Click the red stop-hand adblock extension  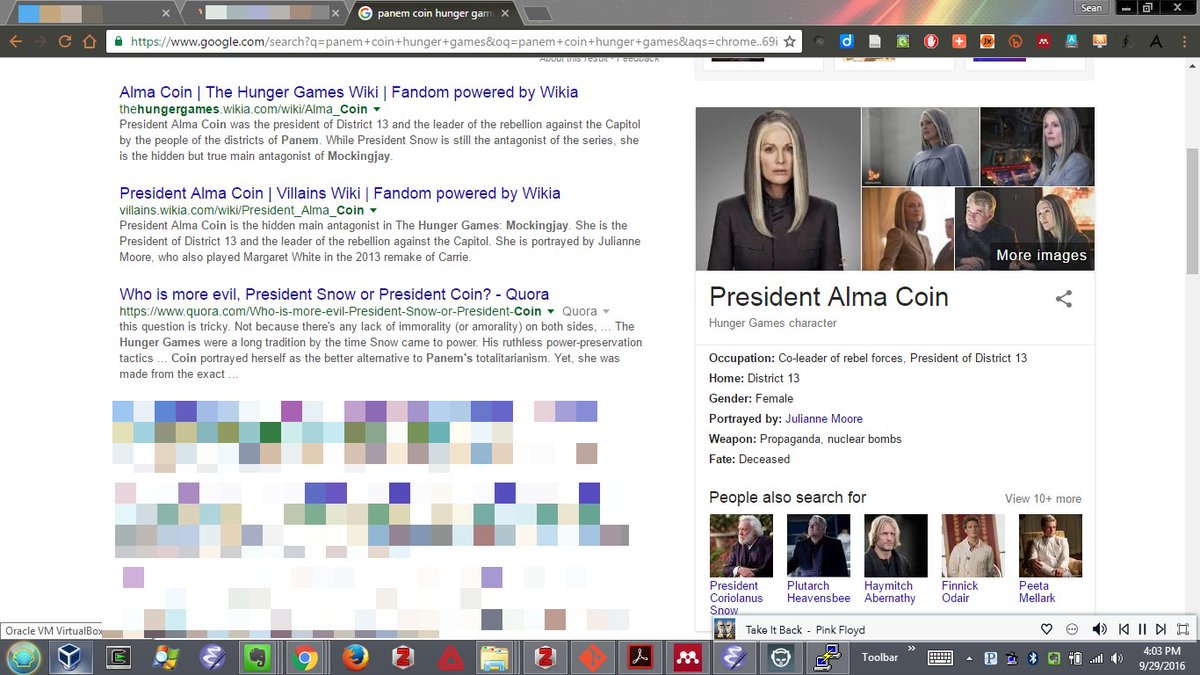pyautogui.click(x=930, y=42)
